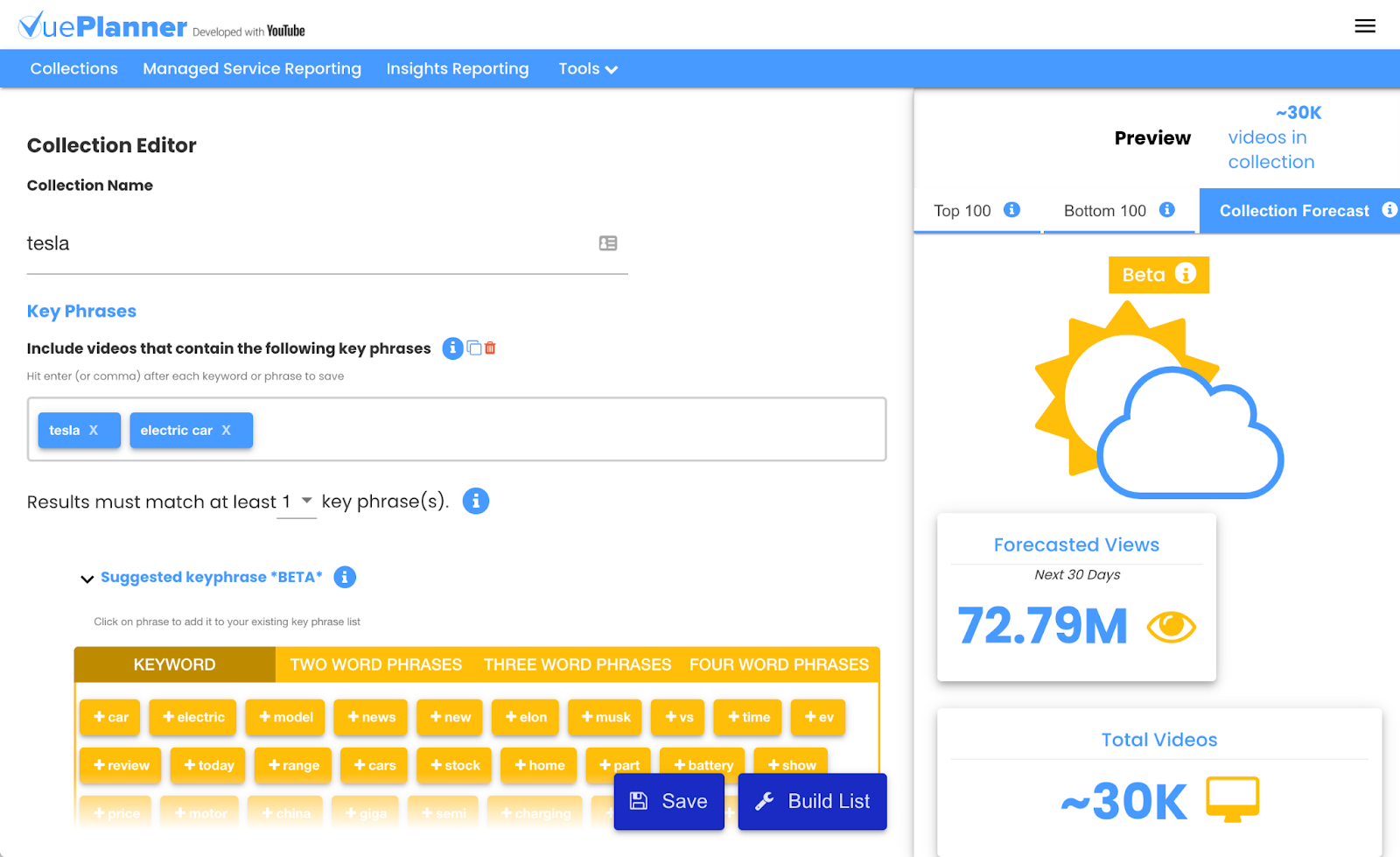1400x857 pixels.
Task: Click the Build List button
Action: (x=813, y=801)
